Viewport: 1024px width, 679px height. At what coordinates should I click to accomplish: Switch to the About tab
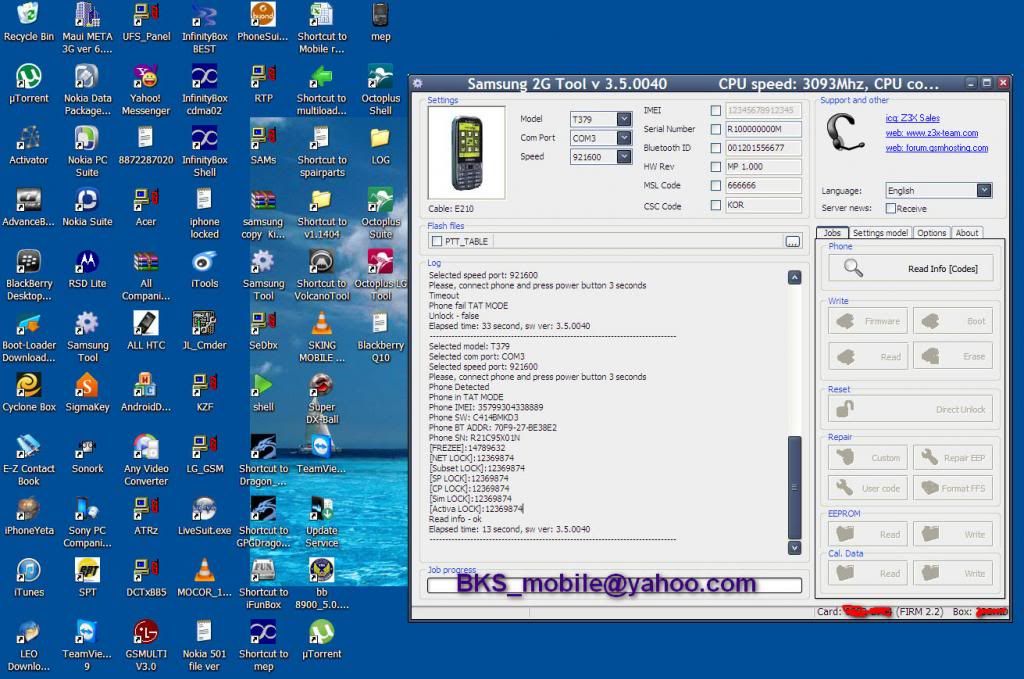pos(967,233)
